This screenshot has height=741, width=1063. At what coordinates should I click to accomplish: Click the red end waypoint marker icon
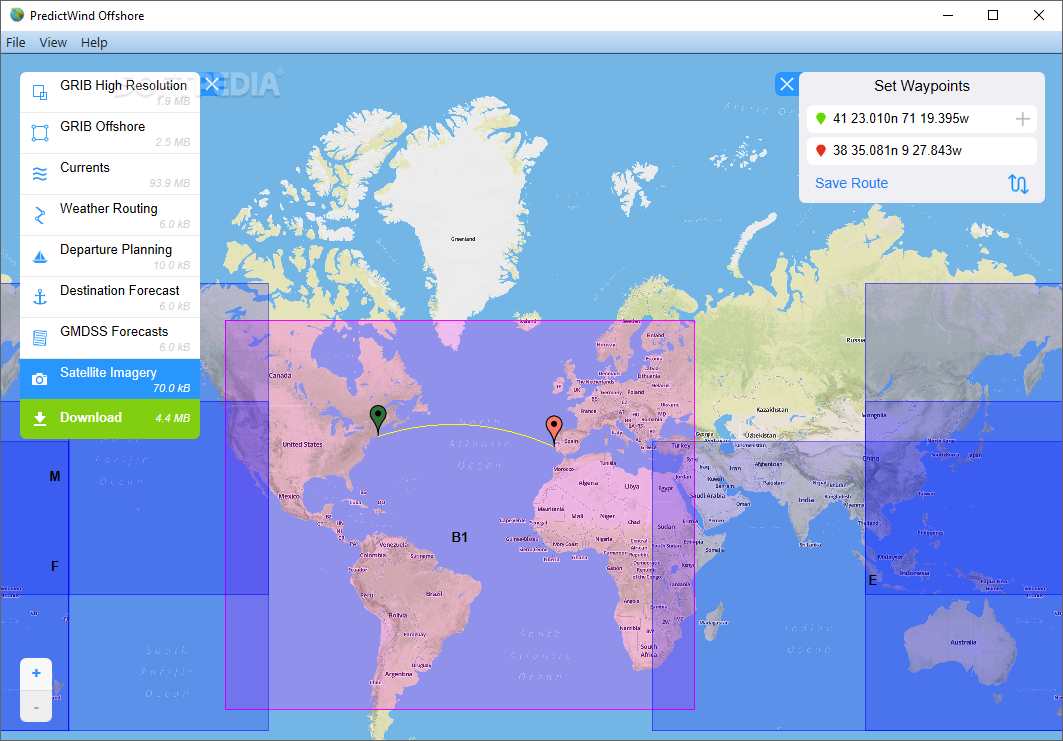coord(821,151)
